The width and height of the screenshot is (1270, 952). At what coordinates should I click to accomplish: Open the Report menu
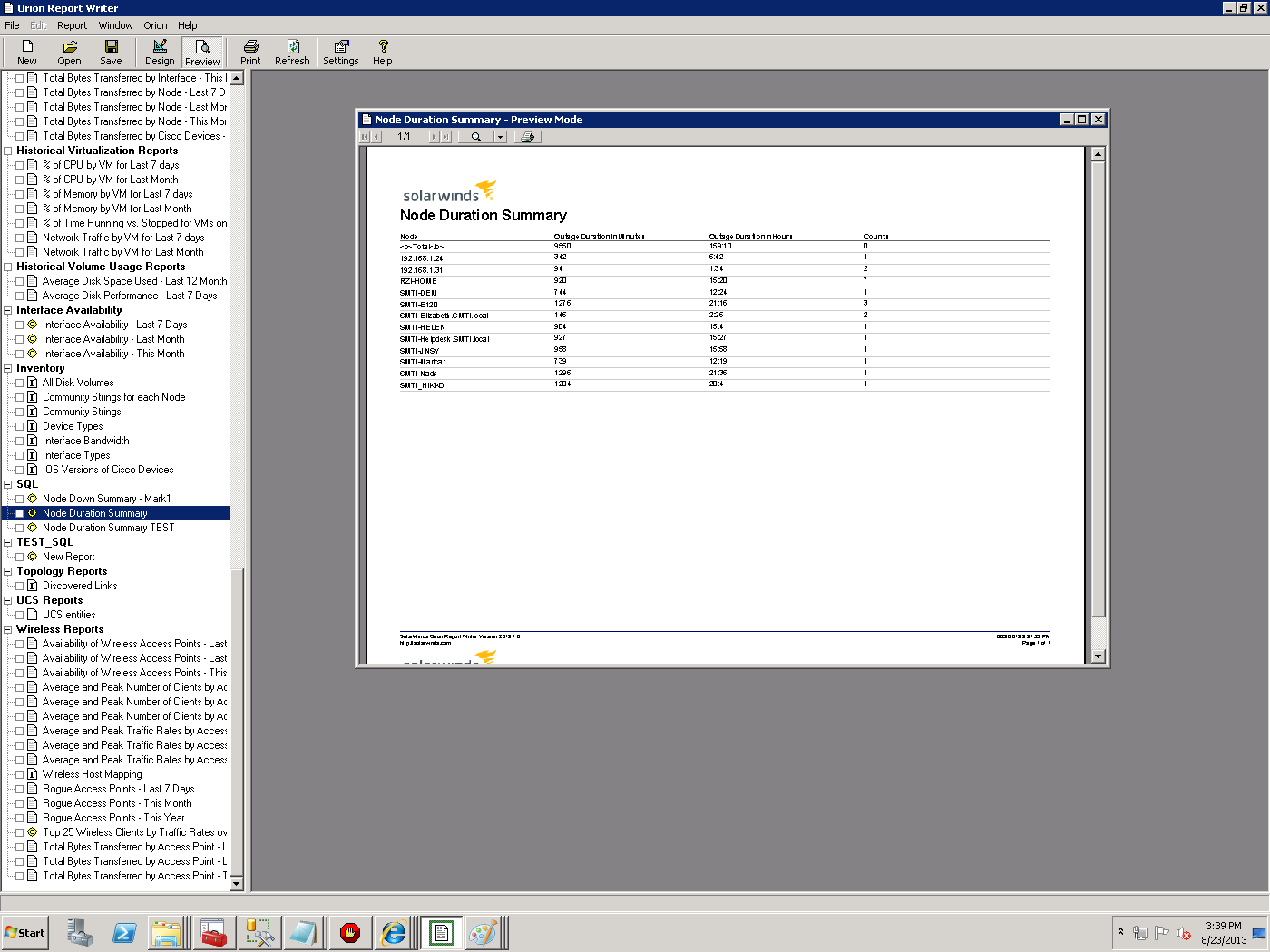(x=72, y=25)
